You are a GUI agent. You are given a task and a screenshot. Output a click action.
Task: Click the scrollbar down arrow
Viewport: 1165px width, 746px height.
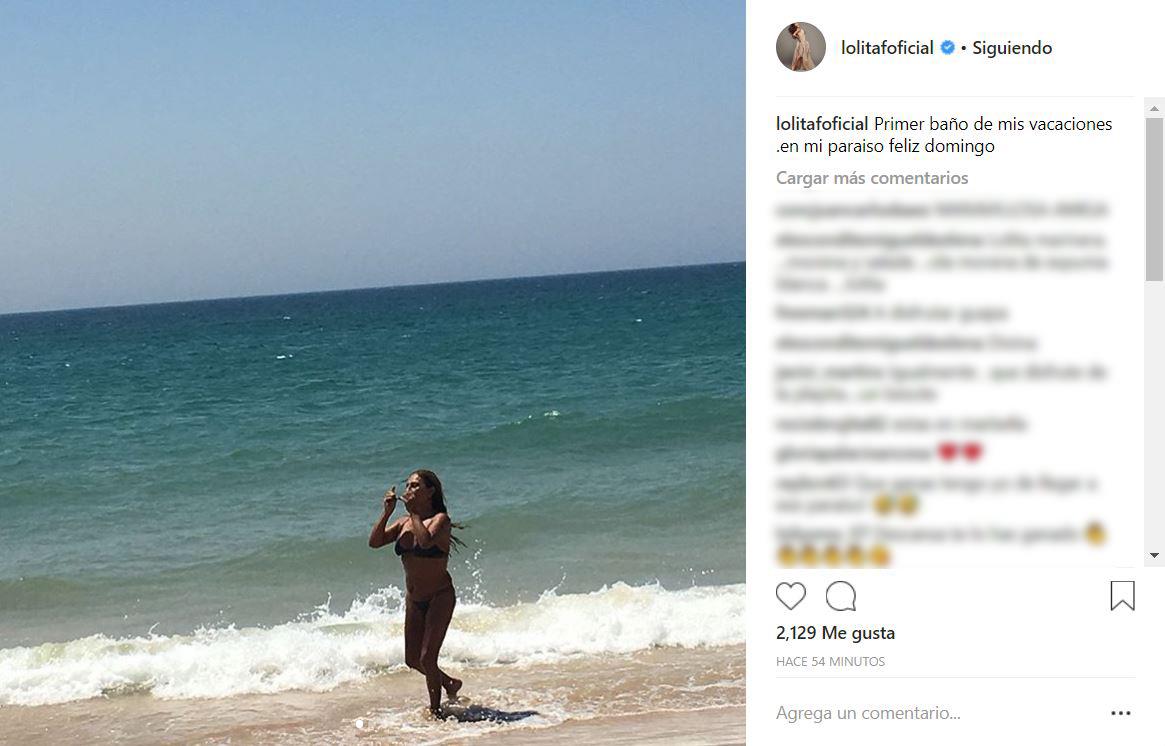pos(1154,555)
